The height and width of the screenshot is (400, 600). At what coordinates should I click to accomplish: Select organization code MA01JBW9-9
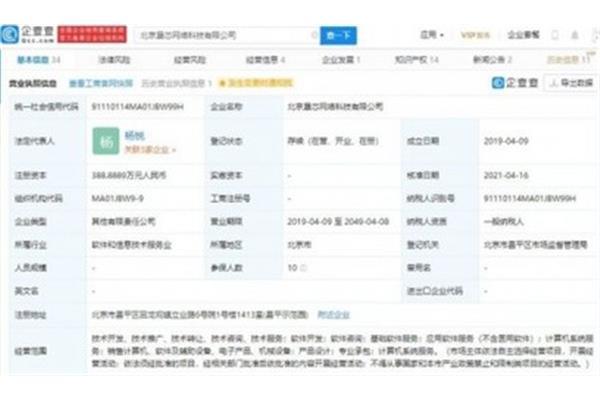(117, 198)
